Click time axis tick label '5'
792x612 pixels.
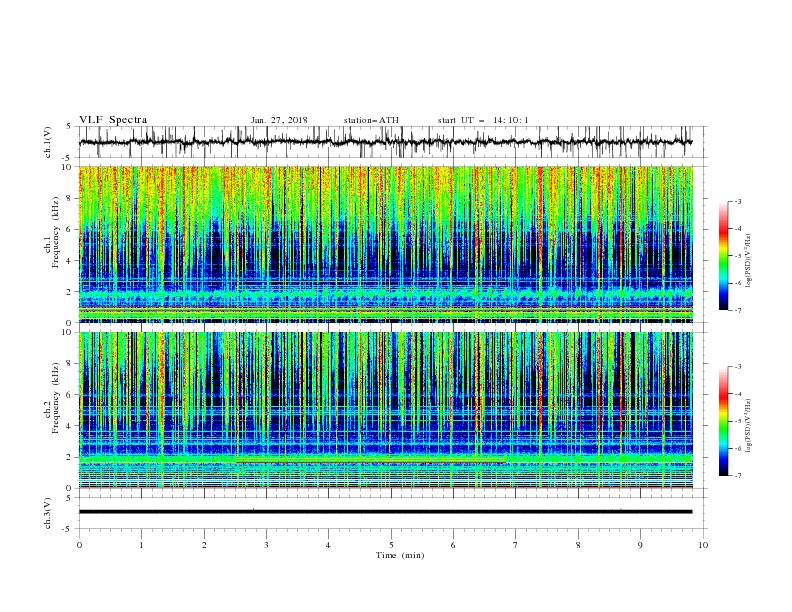[391, 545]
